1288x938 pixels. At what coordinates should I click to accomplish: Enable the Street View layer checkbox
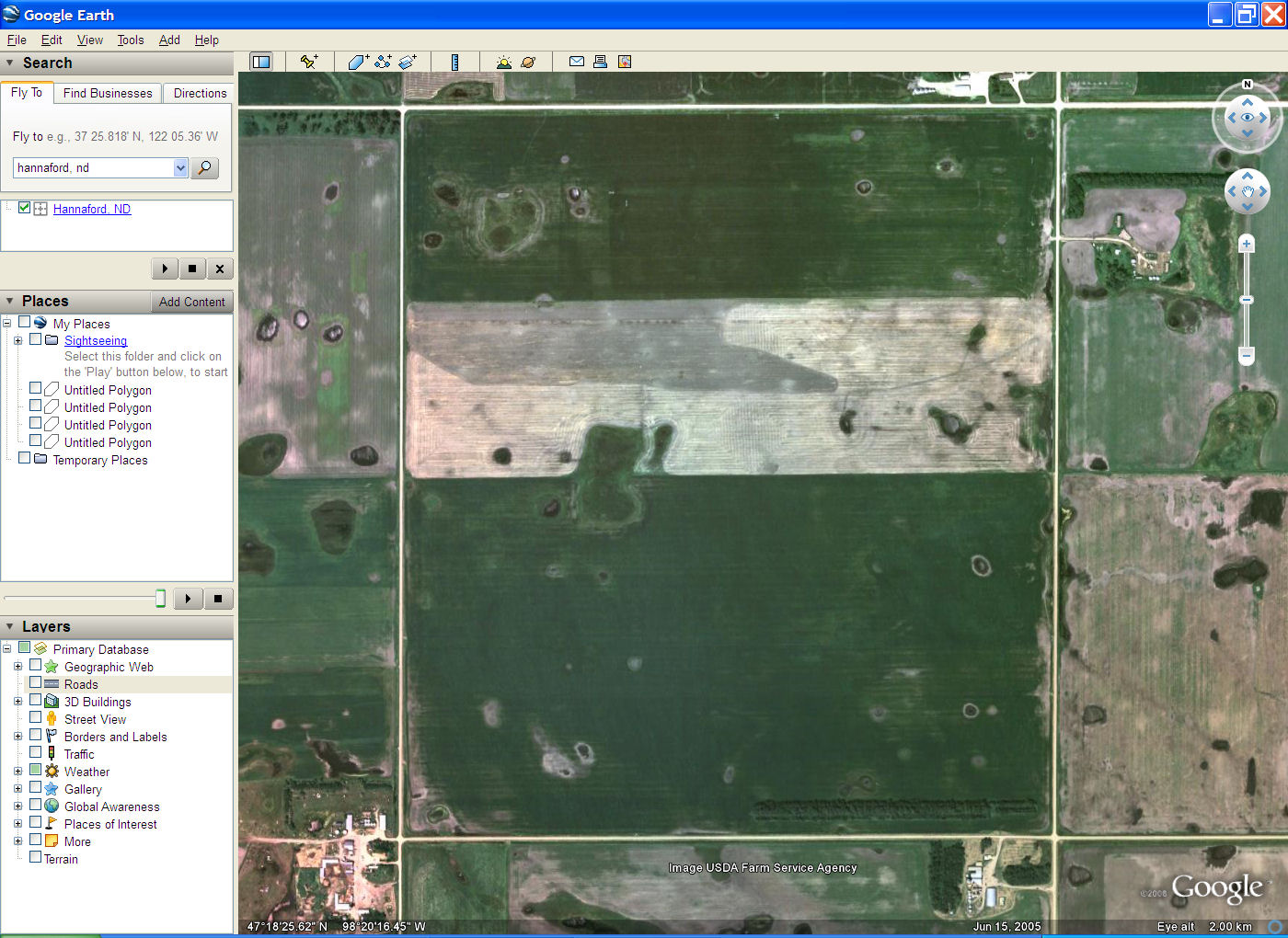click(x=36, y=717)
